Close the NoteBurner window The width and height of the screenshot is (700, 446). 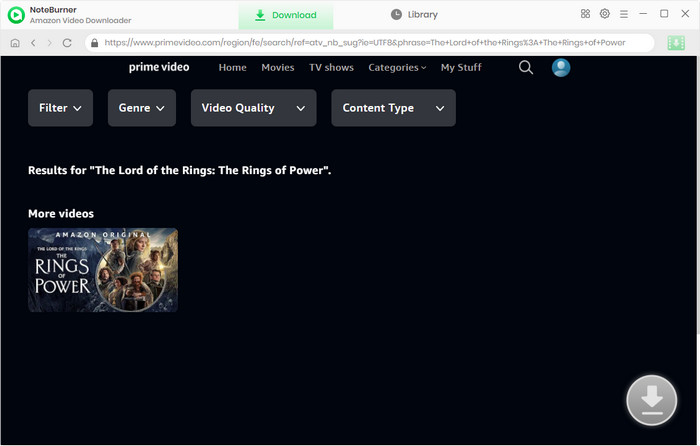coord(685,14)
